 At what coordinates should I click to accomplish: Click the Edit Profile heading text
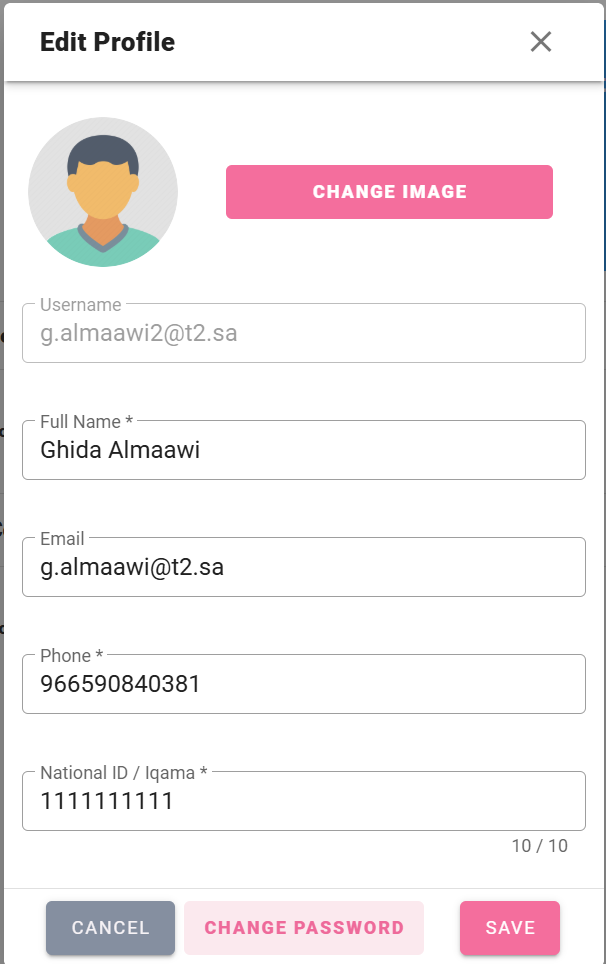coord(108,42)
